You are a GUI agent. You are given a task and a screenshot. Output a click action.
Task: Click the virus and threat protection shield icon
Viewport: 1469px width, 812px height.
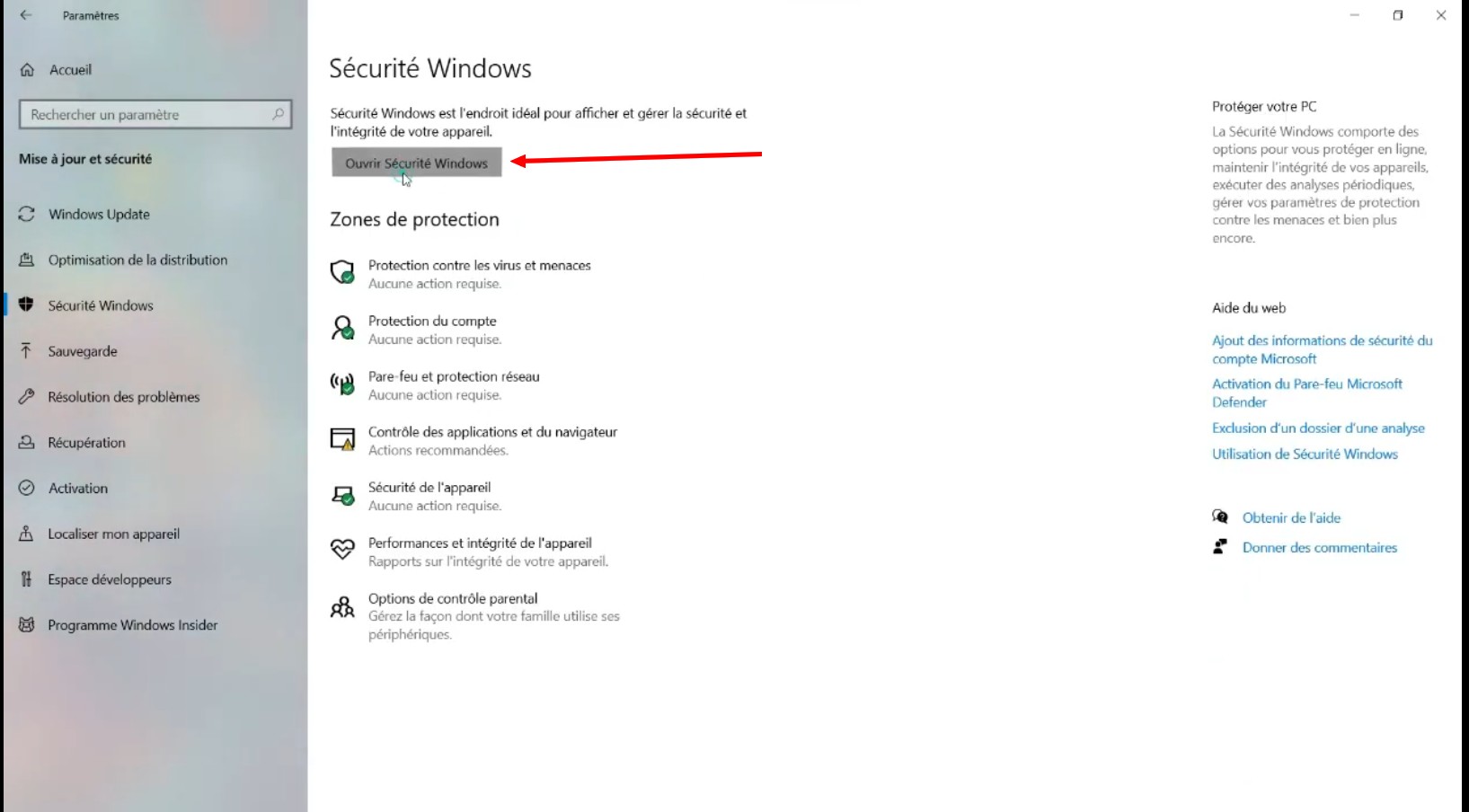(x=342, y=272)
